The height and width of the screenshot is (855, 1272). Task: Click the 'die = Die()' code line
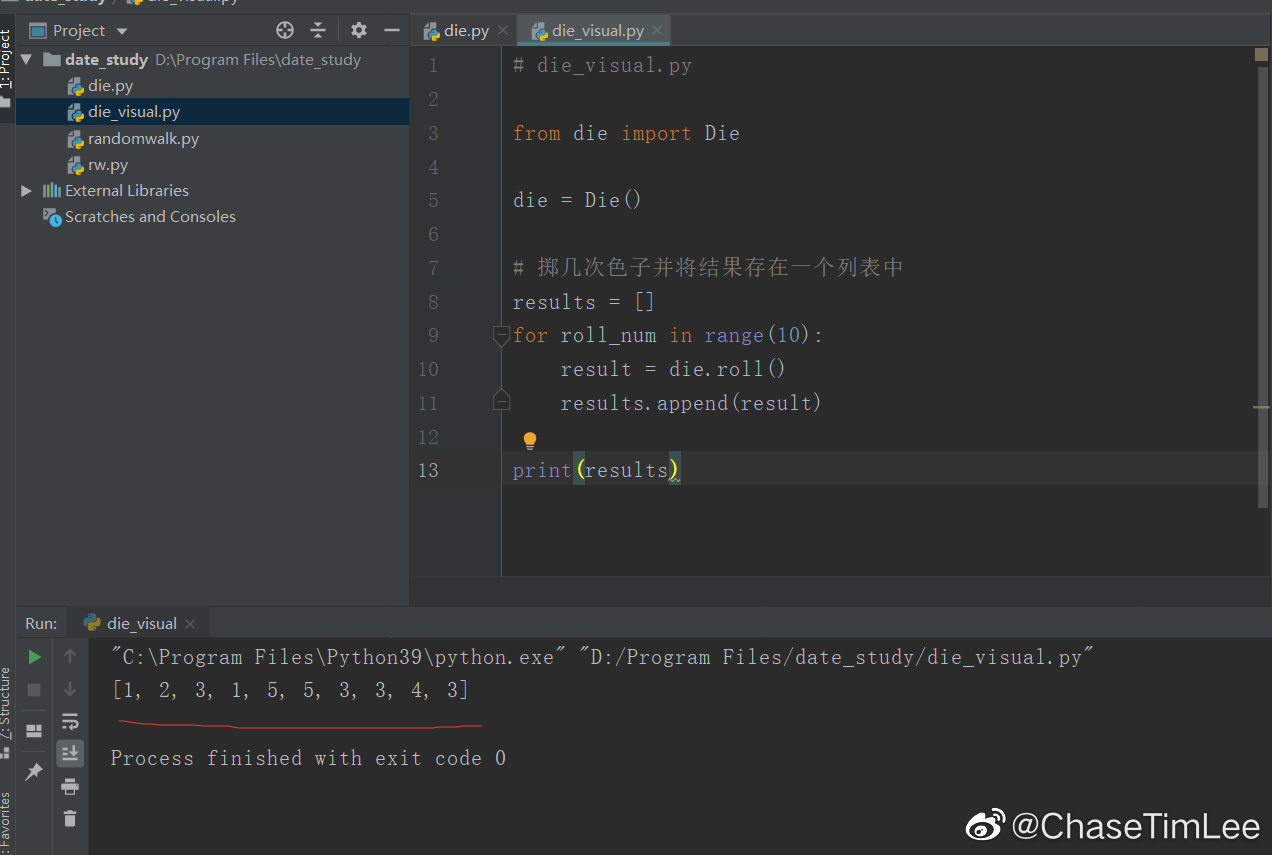(577, 200)
